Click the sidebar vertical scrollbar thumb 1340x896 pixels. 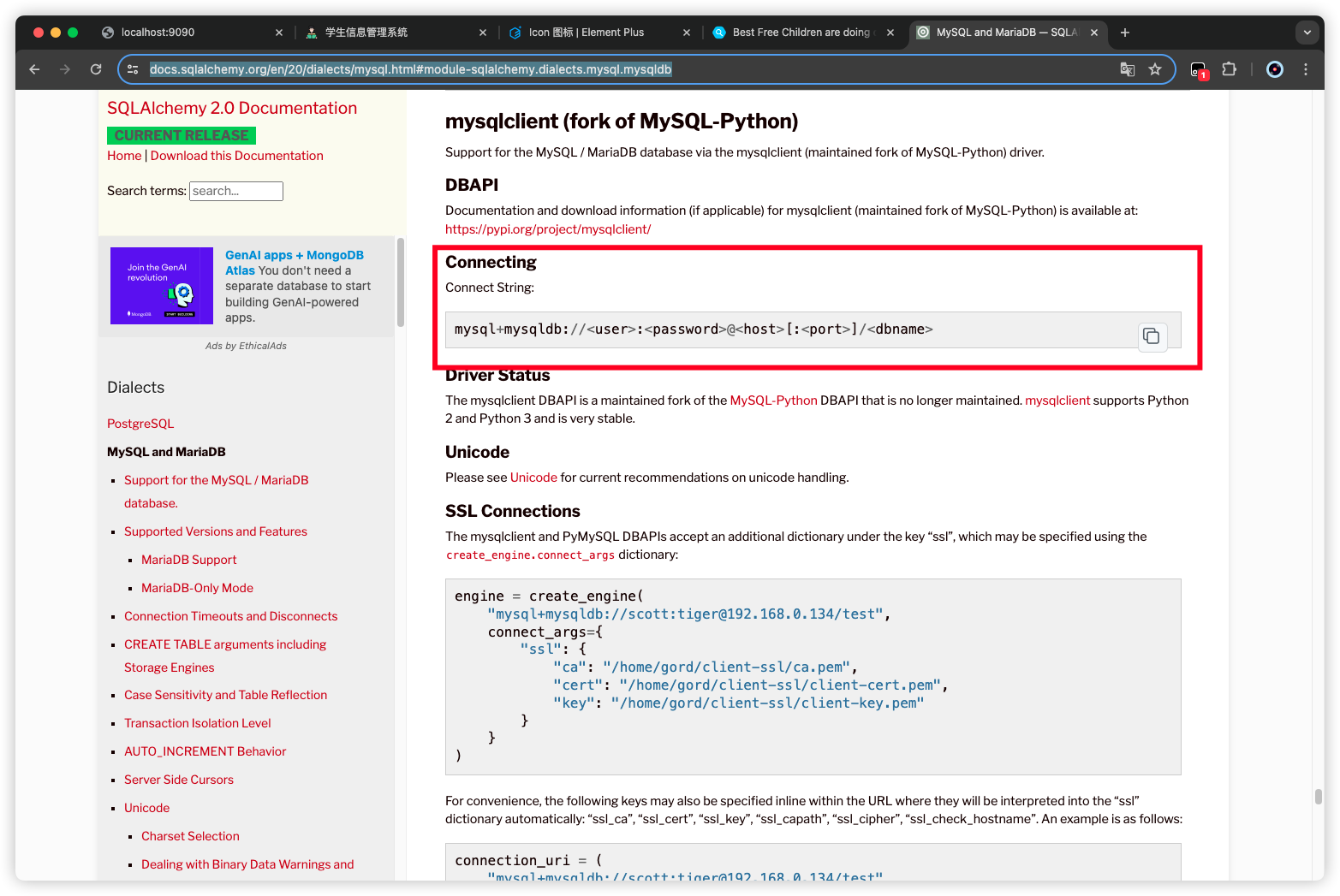coord(401,282)
